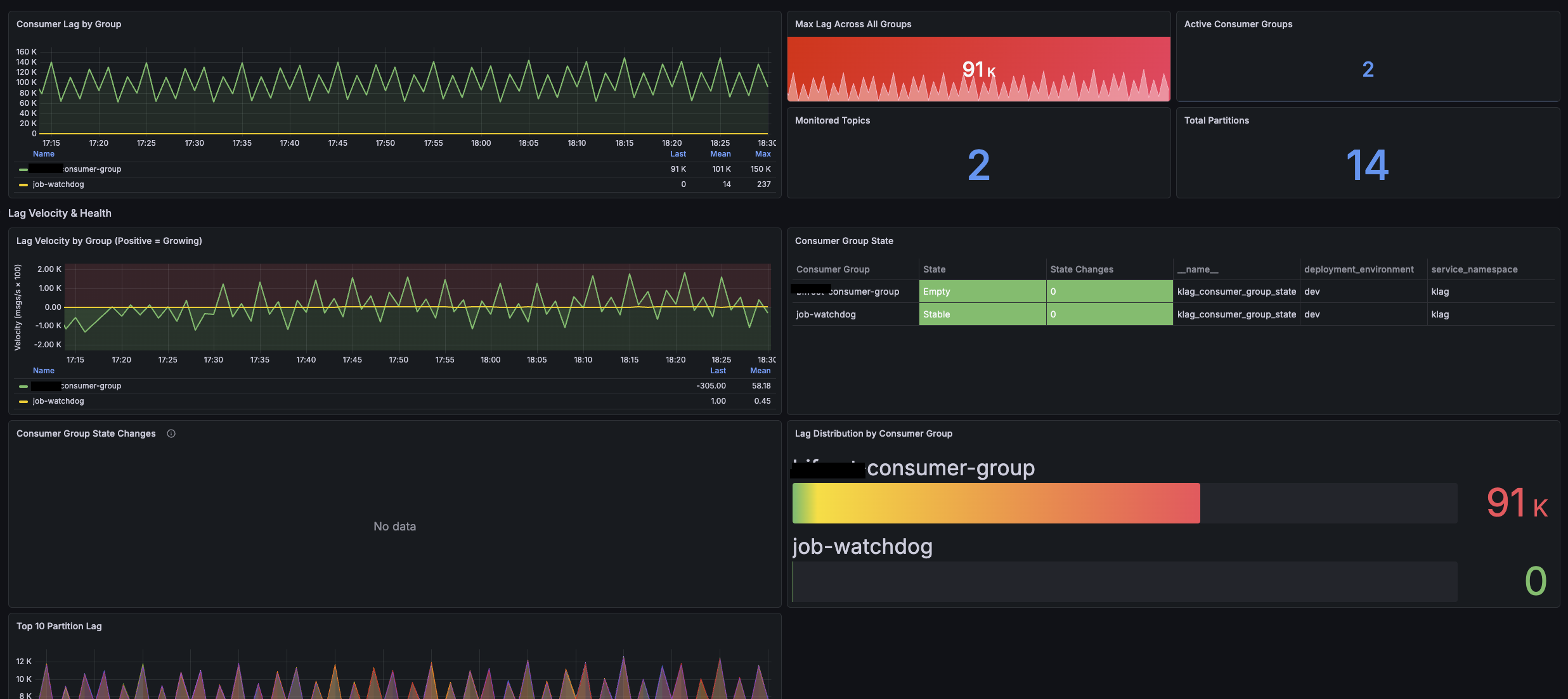
Task: Click green consumer-group swatch in velocity legend
Action: pyautogui.click(x=23, y=387)
